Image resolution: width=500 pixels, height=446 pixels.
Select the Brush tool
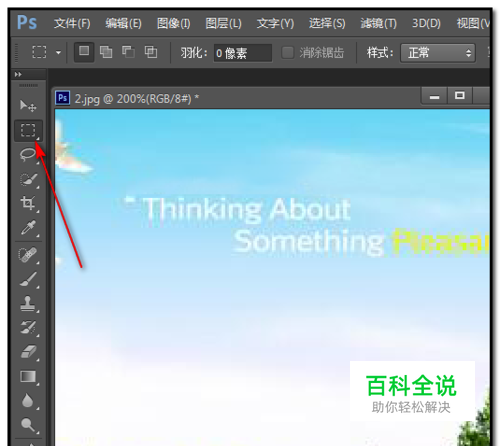coord(28,279)
